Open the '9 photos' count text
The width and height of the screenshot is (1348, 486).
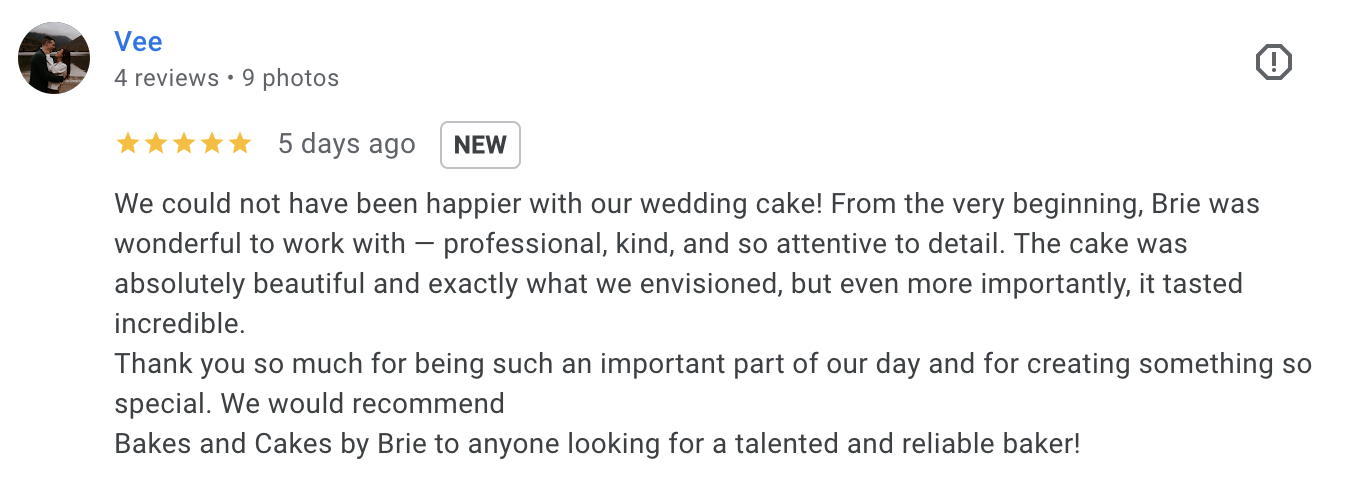290,78
